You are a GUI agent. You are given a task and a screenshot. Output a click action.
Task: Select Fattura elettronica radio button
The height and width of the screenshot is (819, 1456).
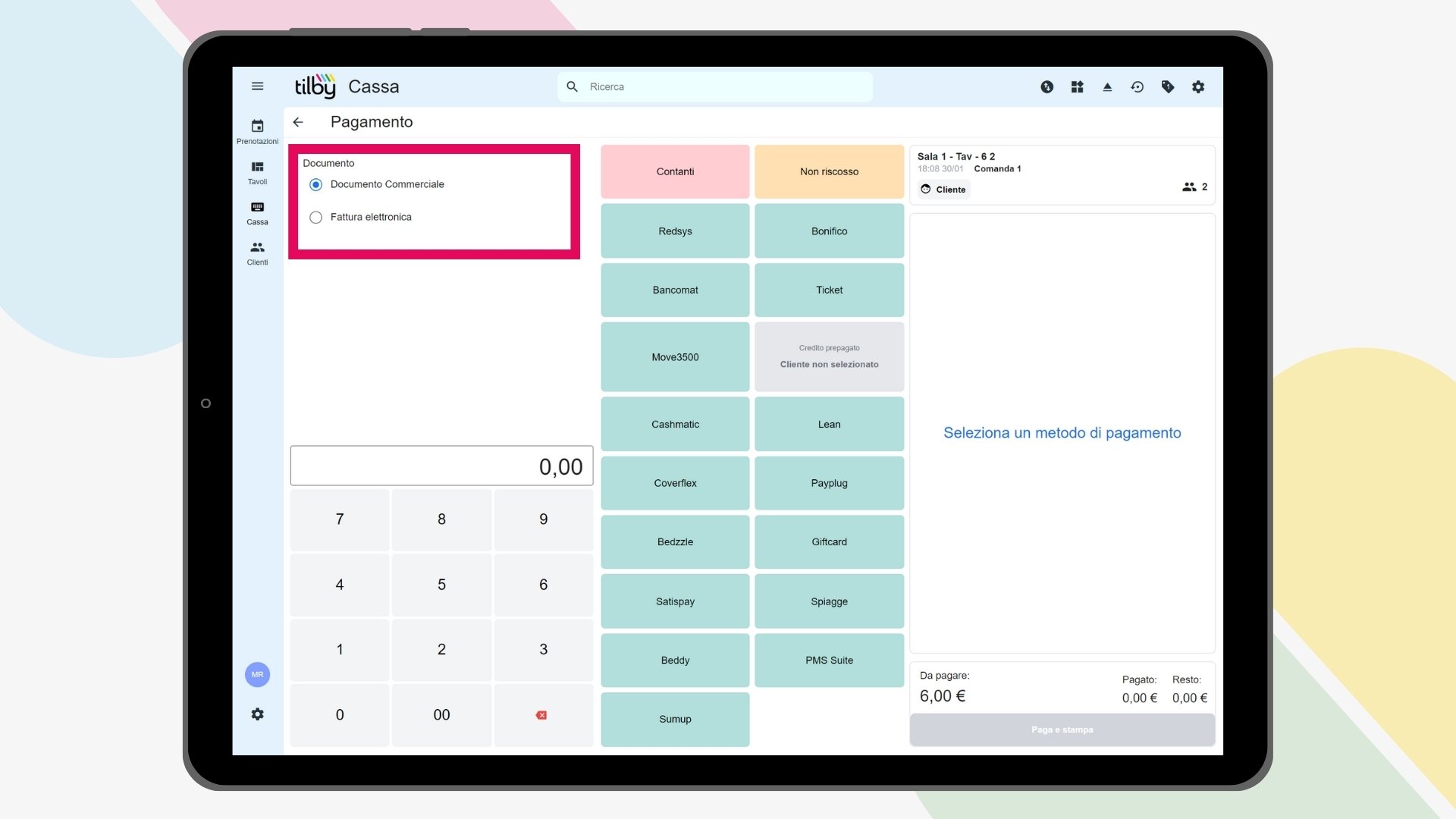pos(316,217)
